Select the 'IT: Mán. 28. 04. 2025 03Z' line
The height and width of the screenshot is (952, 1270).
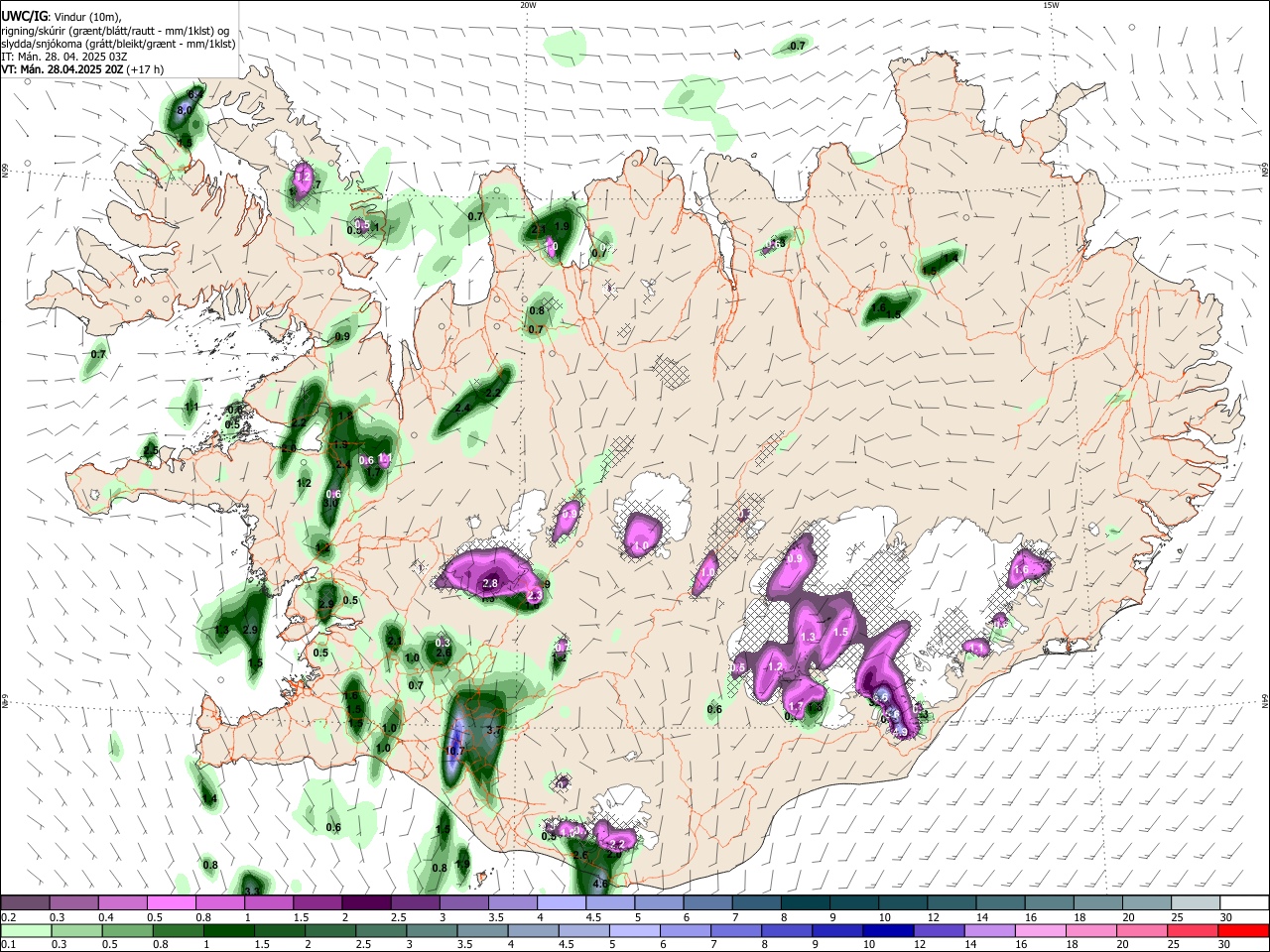pos(64,57)
